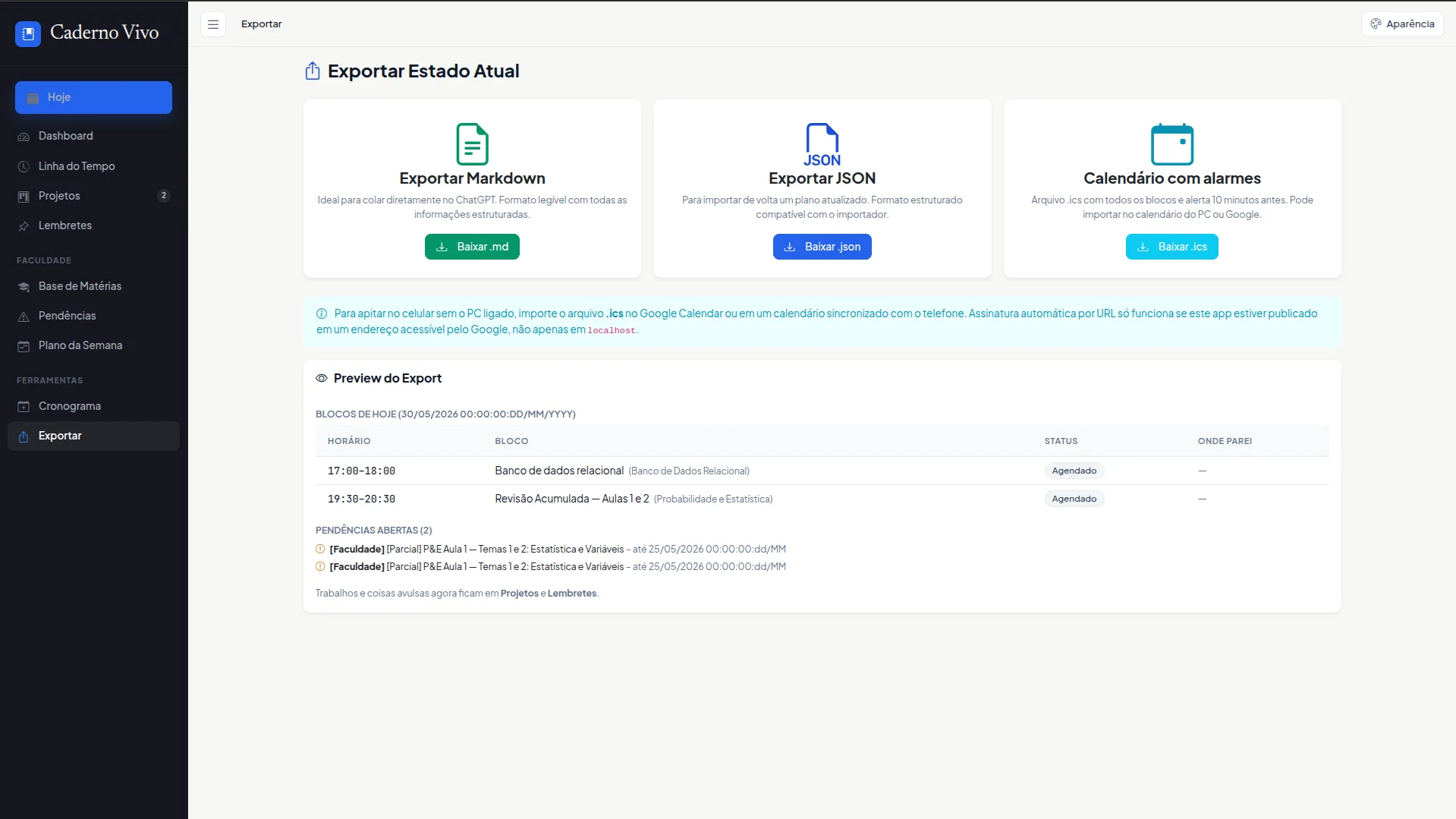
Task: Open Plano da Semana
Action: coord(93,345)
